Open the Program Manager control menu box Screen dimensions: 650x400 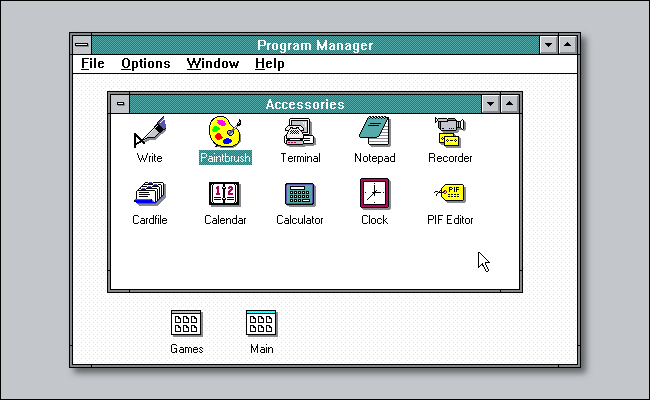point(82,45)
